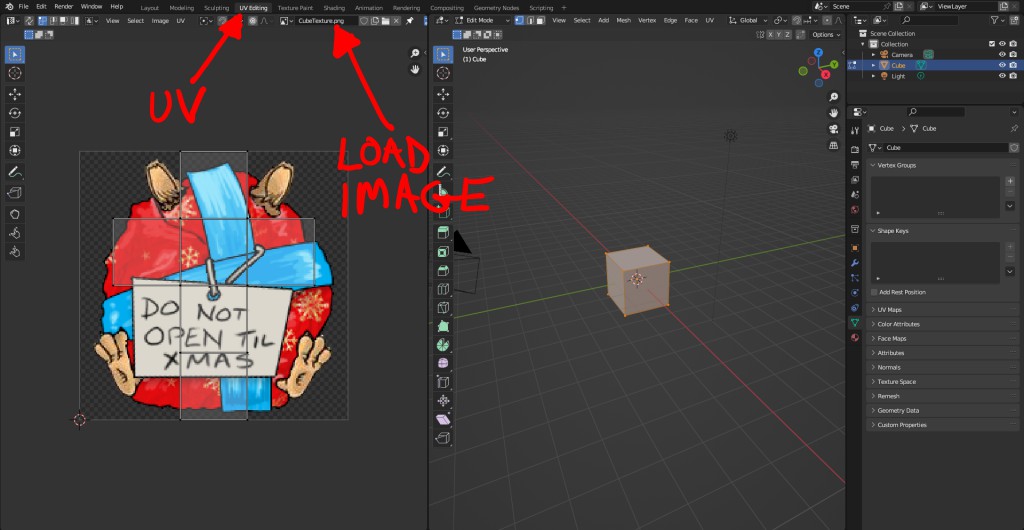Hide the Camera in outliner
The image size is (1024, 530).
1001,54
